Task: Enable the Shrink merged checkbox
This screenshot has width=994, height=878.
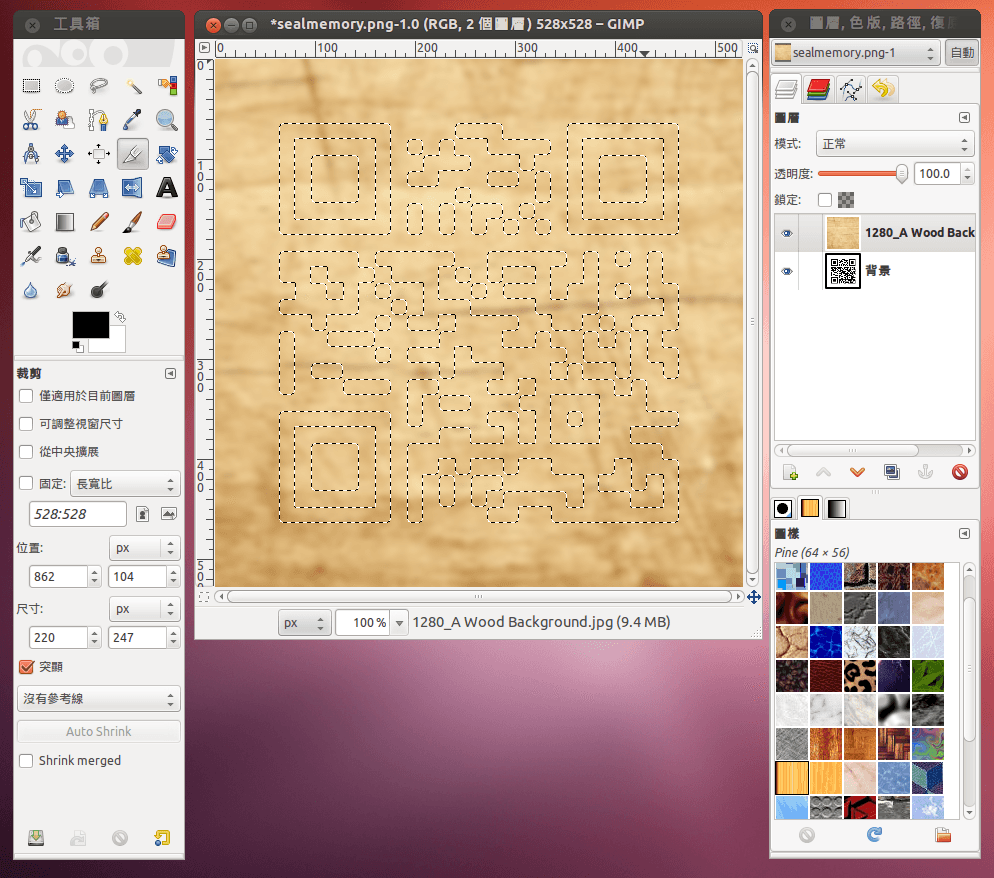Action: tap(26, 761)
